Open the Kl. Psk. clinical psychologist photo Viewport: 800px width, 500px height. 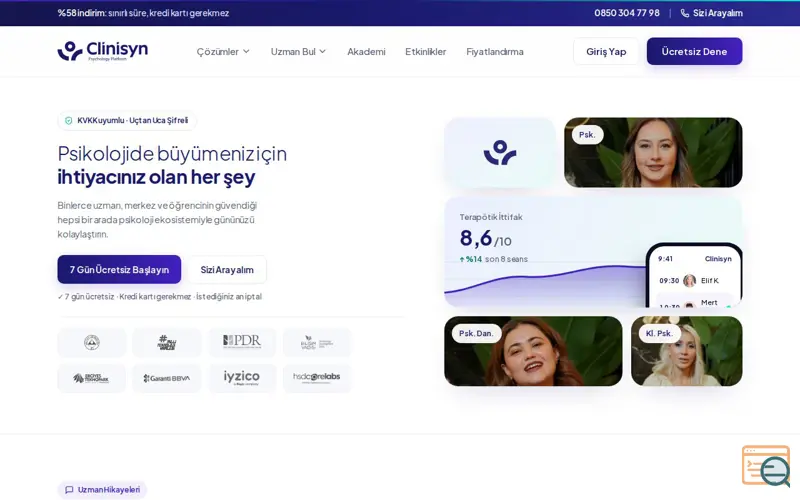(x=687, y=351)
